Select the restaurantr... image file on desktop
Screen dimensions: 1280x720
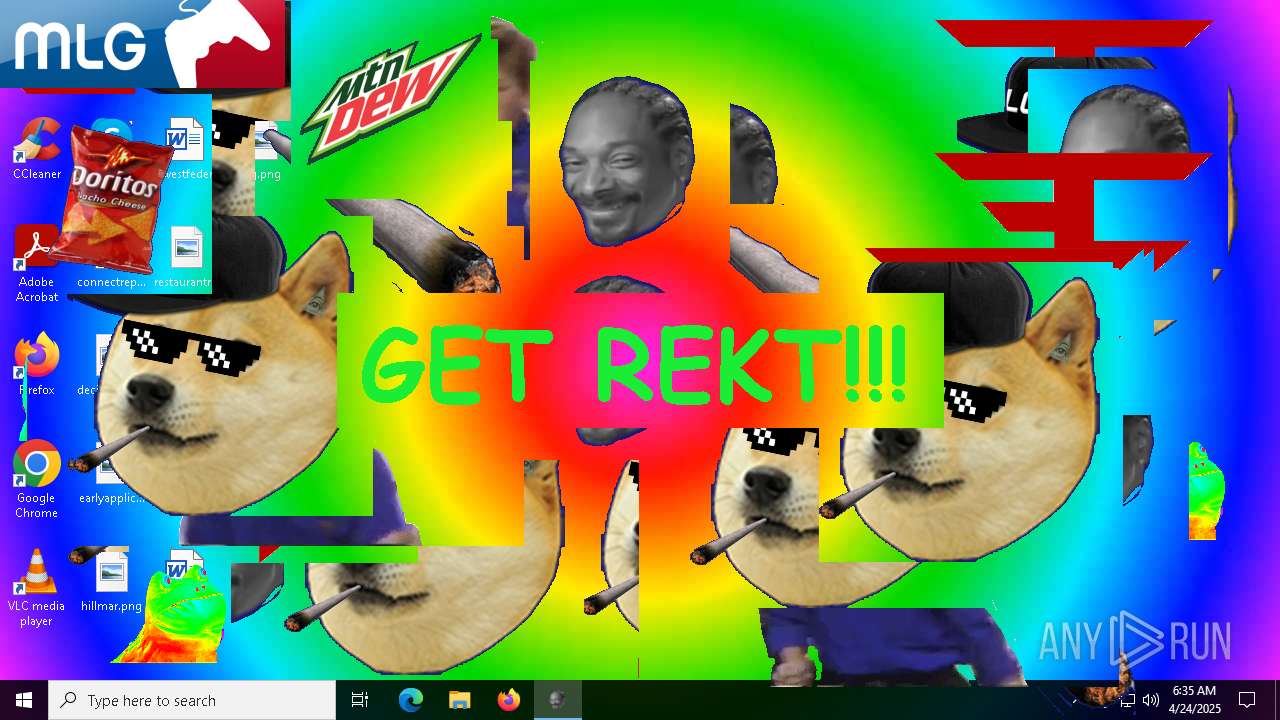click(x=185, y=260)
